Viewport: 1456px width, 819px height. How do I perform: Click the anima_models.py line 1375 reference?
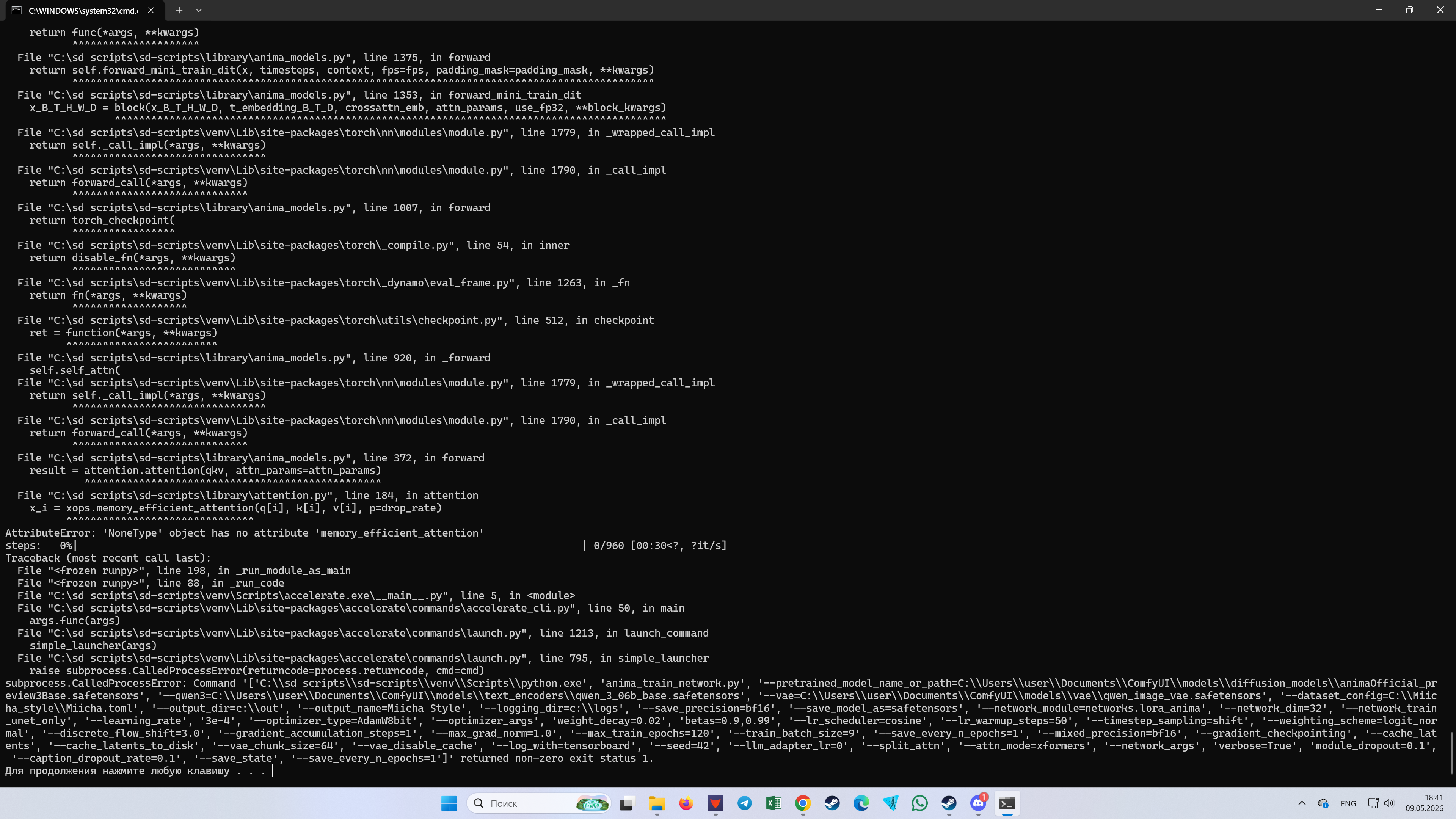254,58
